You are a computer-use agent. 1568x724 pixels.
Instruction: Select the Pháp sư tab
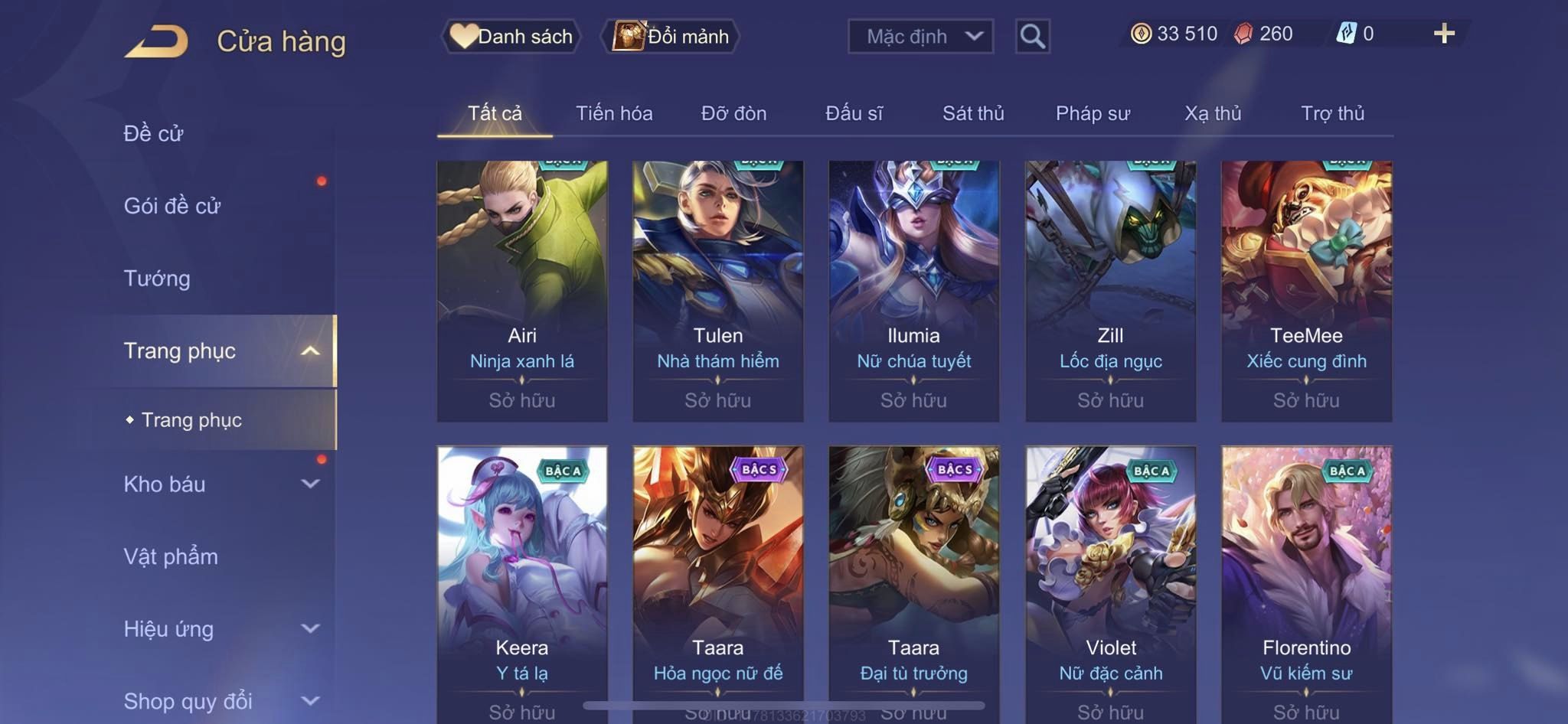tap(1093, 113)
